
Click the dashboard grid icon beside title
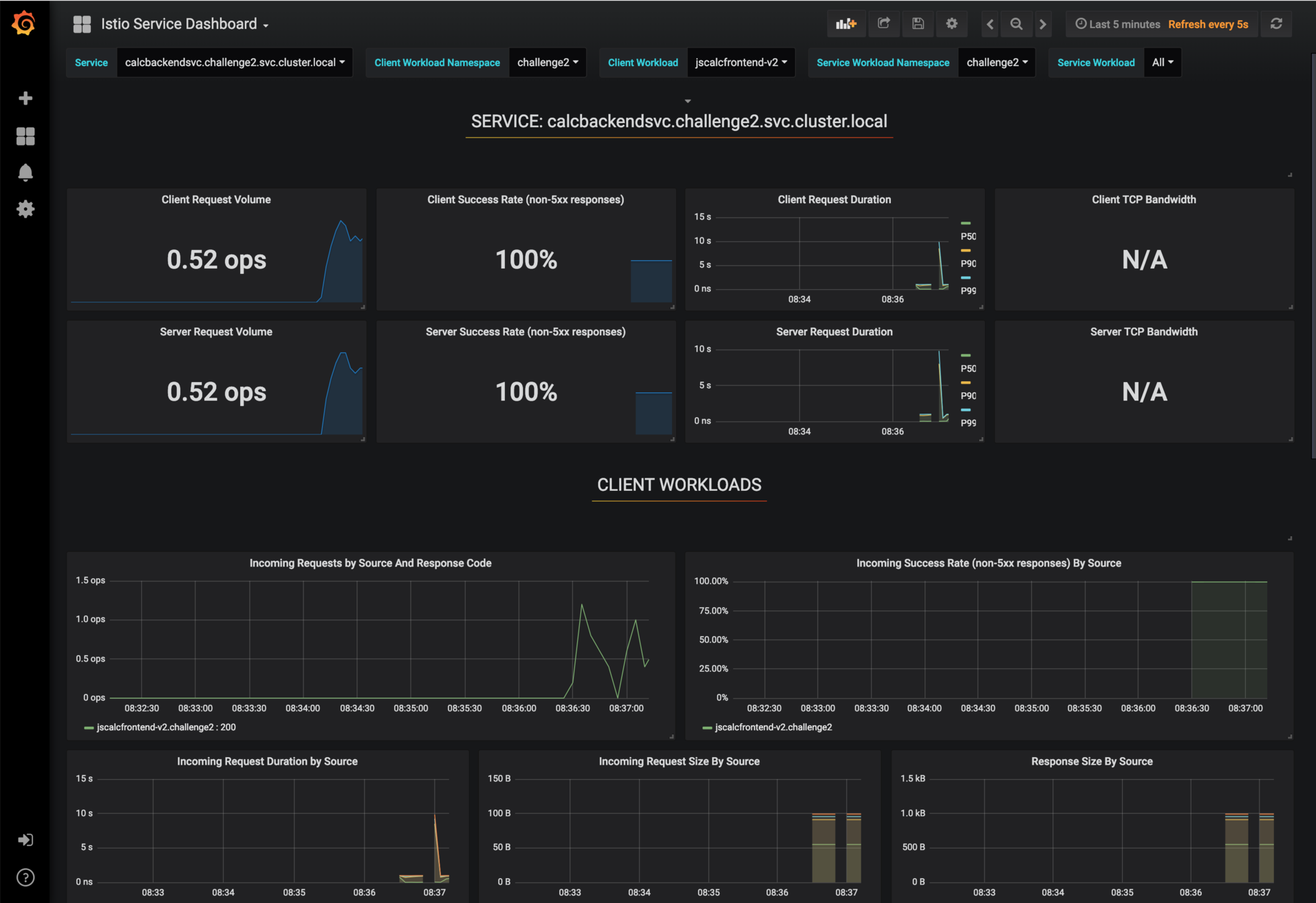[82, 24]
